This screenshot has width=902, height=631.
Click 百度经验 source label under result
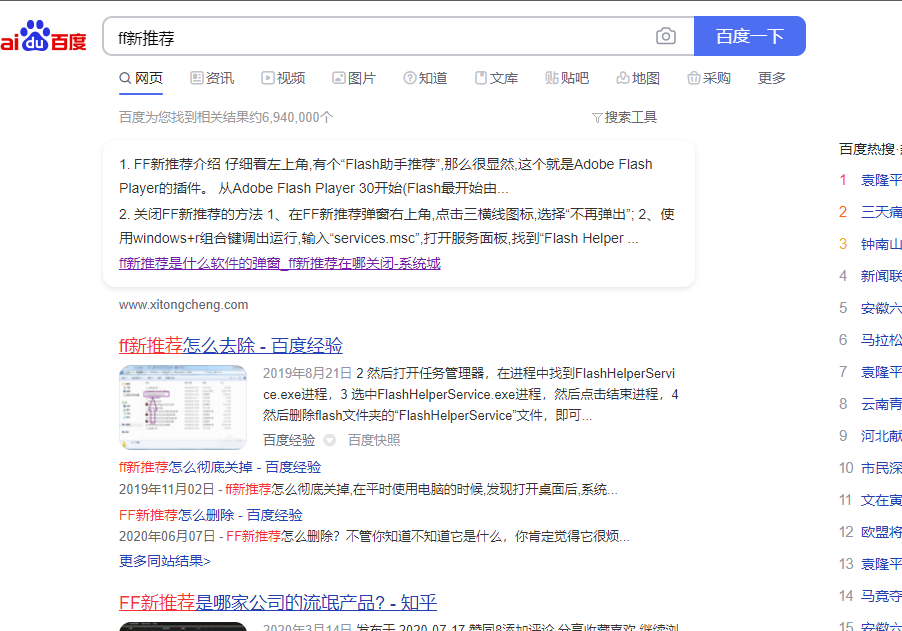(x=289, y=440)
